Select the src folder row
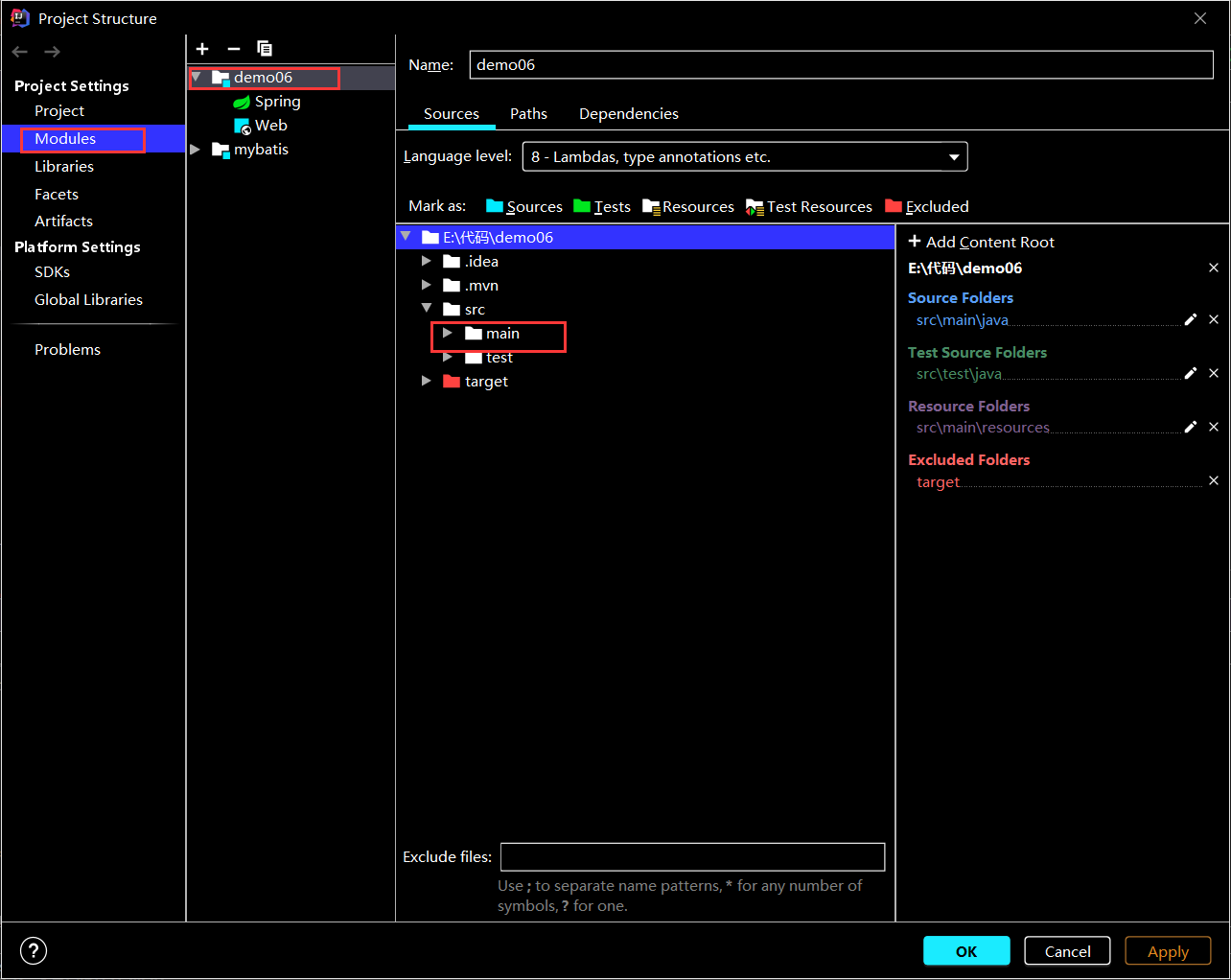This screenshot has height=980, width=1231. (645, 309)
